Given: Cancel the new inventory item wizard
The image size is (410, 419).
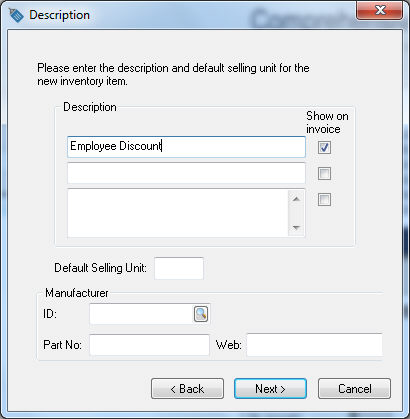Looking at the screenshot, I should click(x=354, y=389).
